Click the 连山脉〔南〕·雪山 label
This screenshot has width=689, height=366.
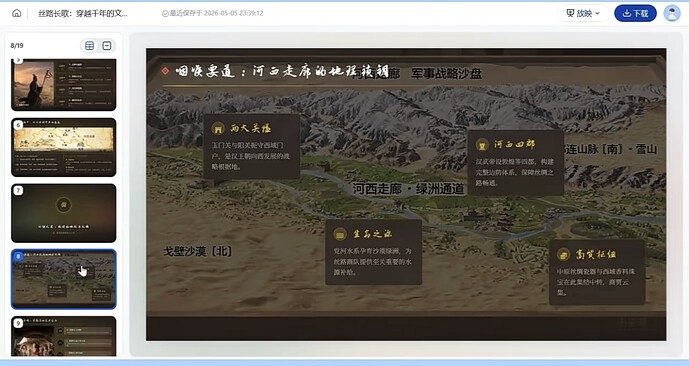[x=611, y=149]
